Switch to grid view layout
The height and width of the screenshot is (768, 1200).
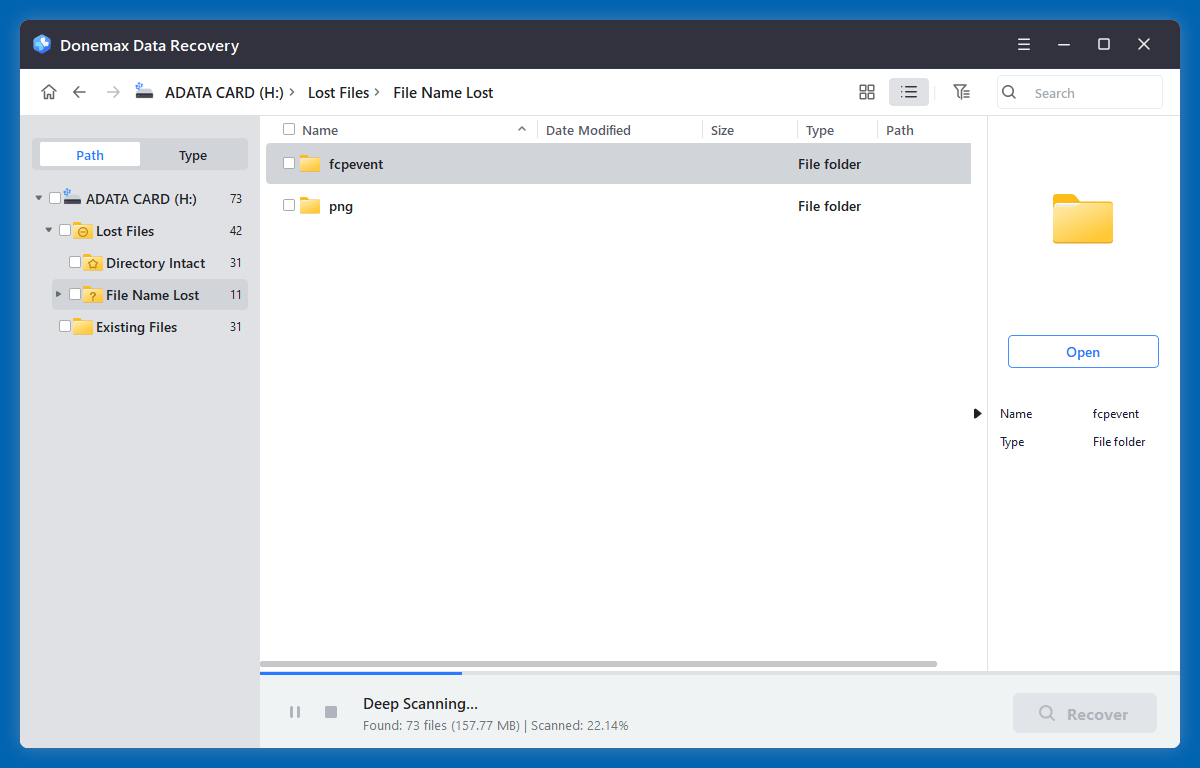866,91
